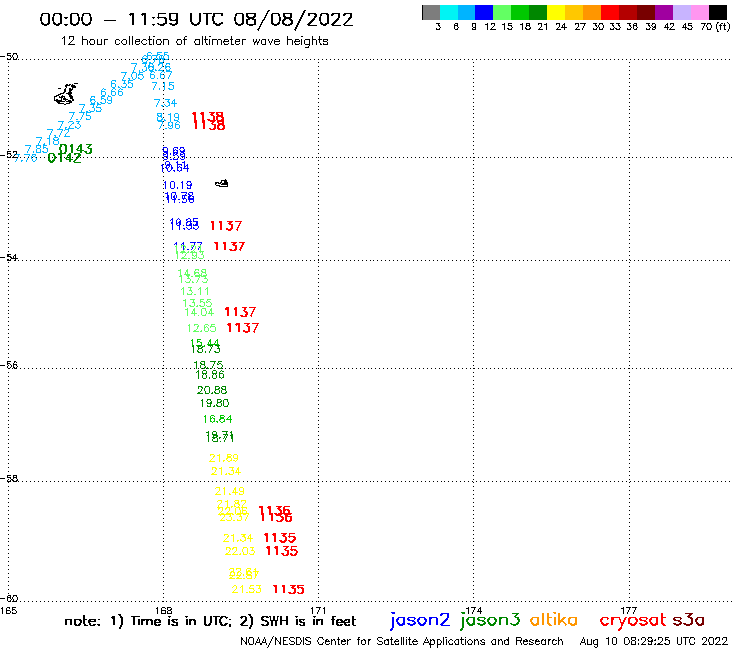Select the lavender swatch in the color scale
The height and width of the screenshot is (650, 740).
coord(681,12)
